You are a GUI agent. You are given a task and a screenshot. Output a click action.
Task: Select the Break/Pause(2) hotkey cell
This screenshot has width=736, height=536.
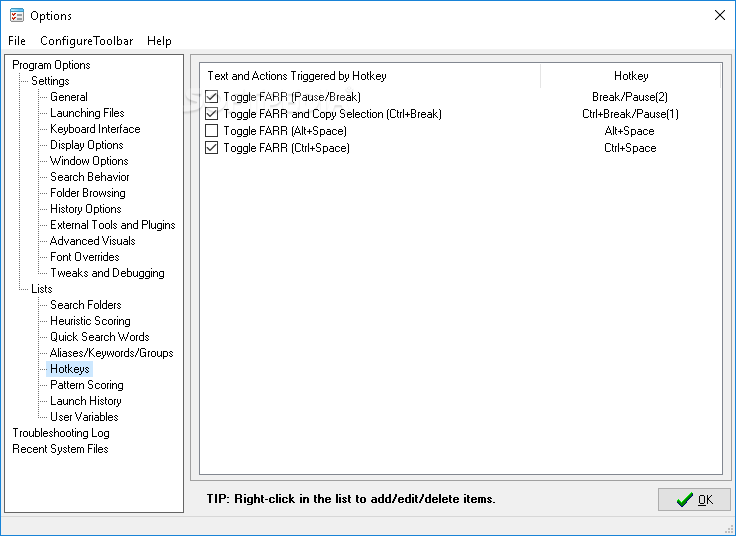(x=630, y=97)
